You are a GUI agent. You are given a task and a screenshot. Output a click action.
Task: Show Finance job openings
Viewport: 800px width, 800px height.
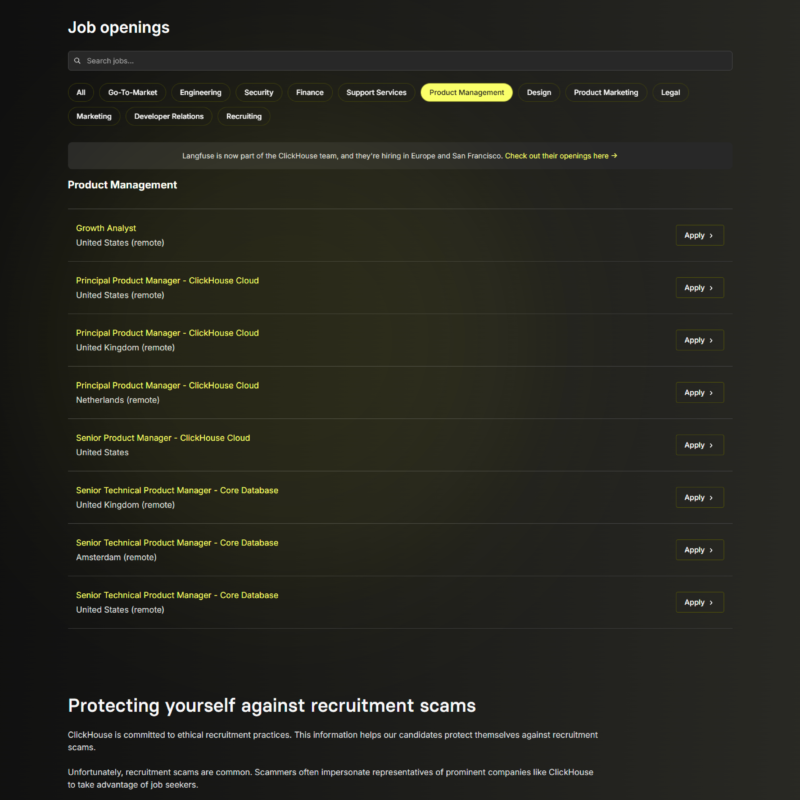coord(310,93)
